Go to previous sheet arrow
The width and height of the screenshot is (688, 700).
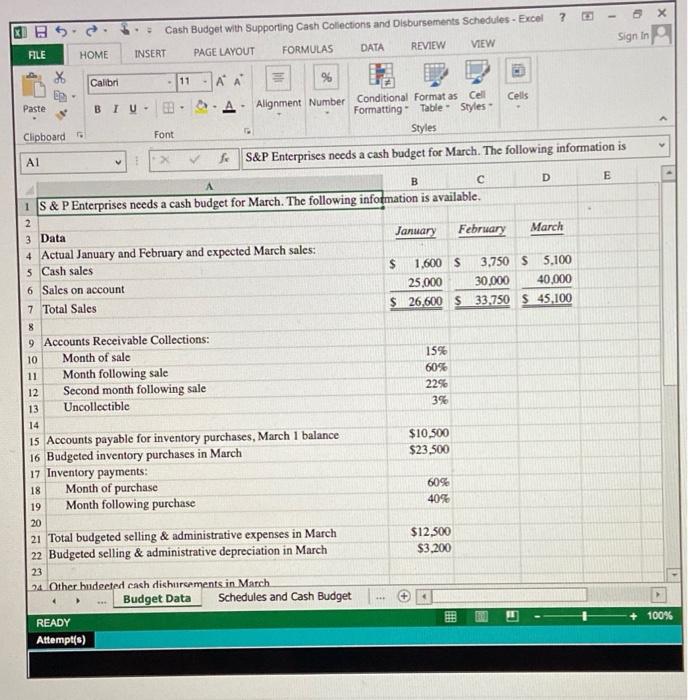(54, 601)
